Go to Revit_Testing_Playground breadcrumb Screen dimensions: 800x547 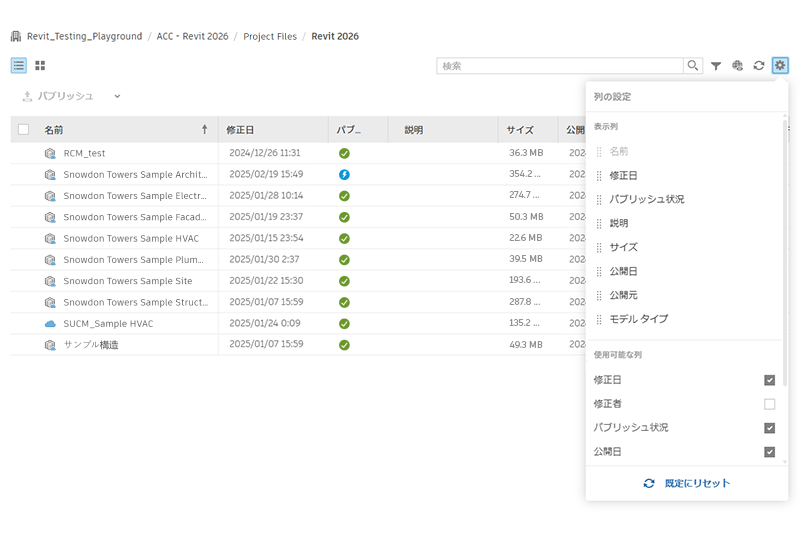tap(85, 36)
